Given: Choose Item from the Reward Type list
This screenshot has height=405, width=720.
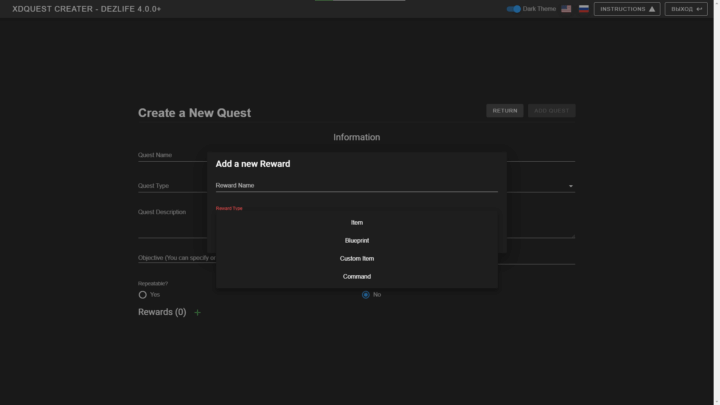Looking at the screenshot, I should tap(357, 222).
